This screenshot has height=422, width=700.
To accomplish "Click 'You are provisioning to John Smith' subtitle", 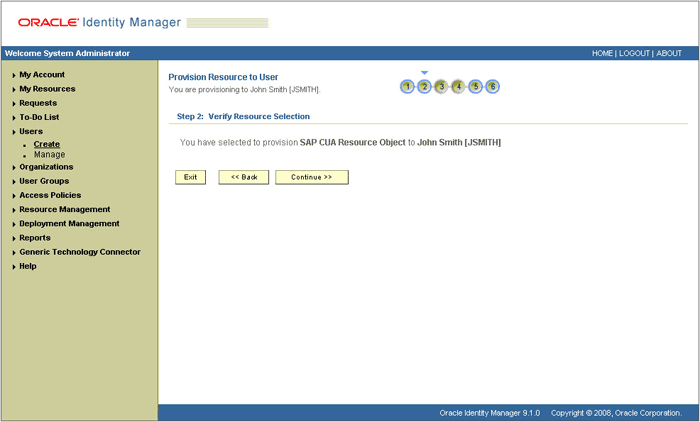I will pyautogui.click(x=245, y=90).
